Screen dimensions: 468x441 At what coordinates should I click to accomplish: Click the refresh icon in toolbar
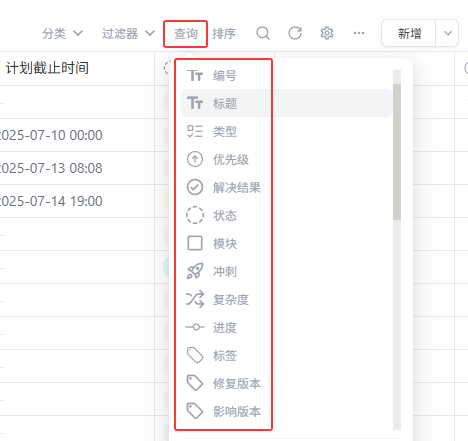click(x=295, y=33)
